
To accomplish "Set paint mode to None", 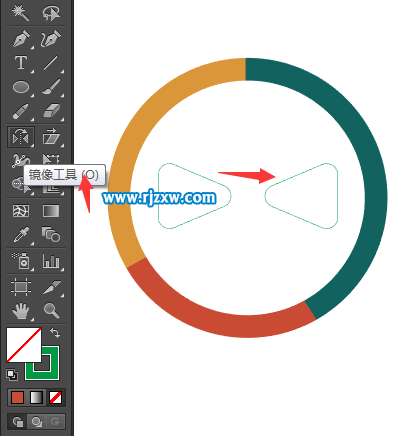I will point(55,397).
